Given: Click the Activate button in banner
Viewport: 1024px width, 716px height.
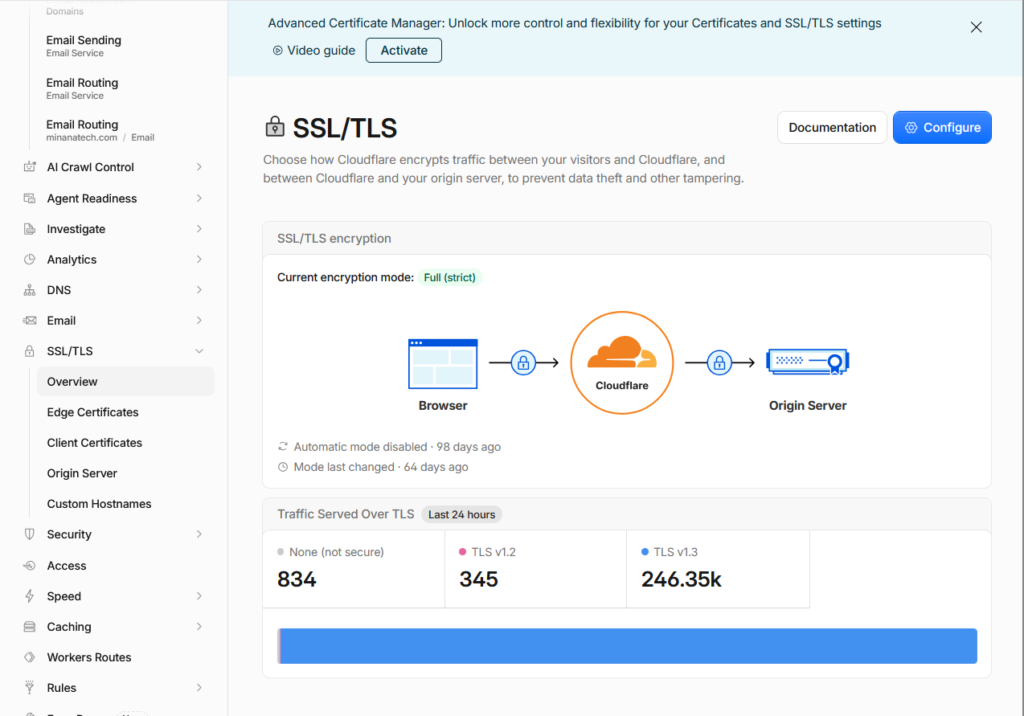Looking at the screenshot, I should coord(404,50).
